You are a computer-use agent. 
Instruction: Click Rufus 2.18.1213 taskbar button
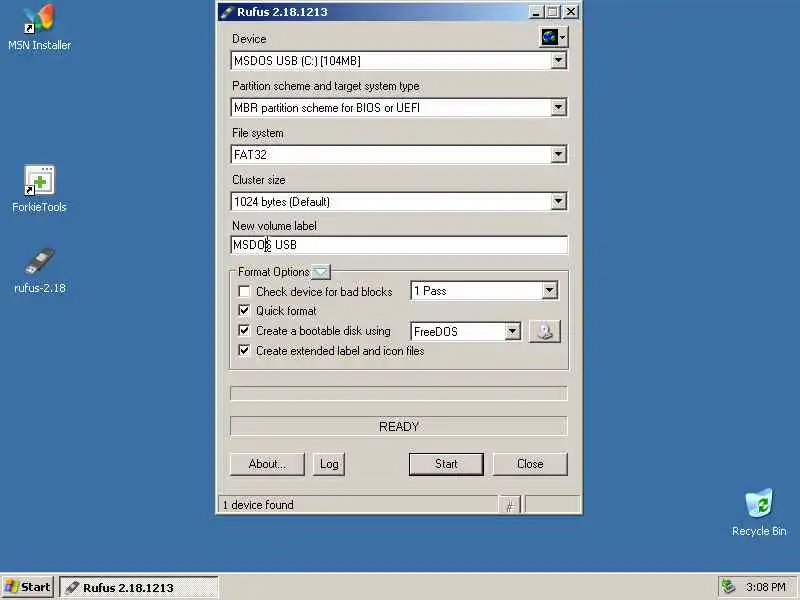139,587
